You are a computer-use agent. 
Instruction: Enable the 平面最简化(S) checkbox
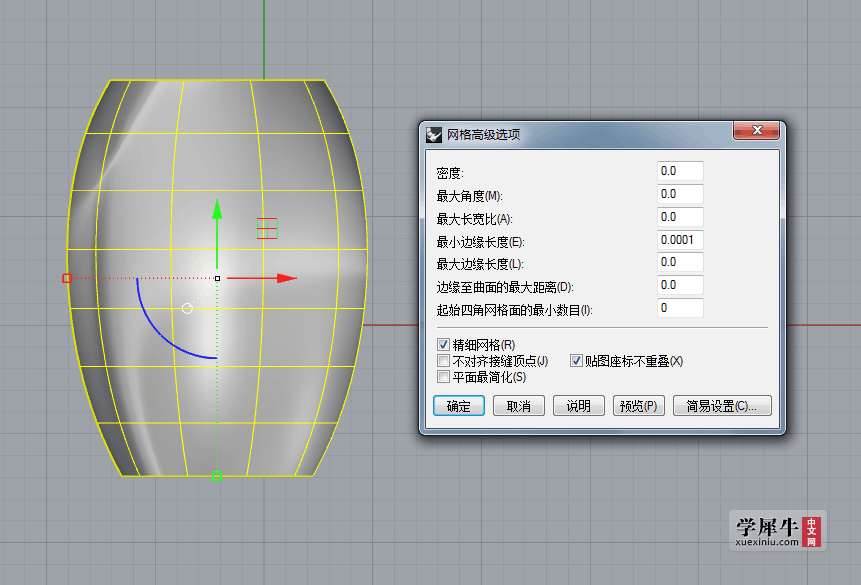click(444, 377)
